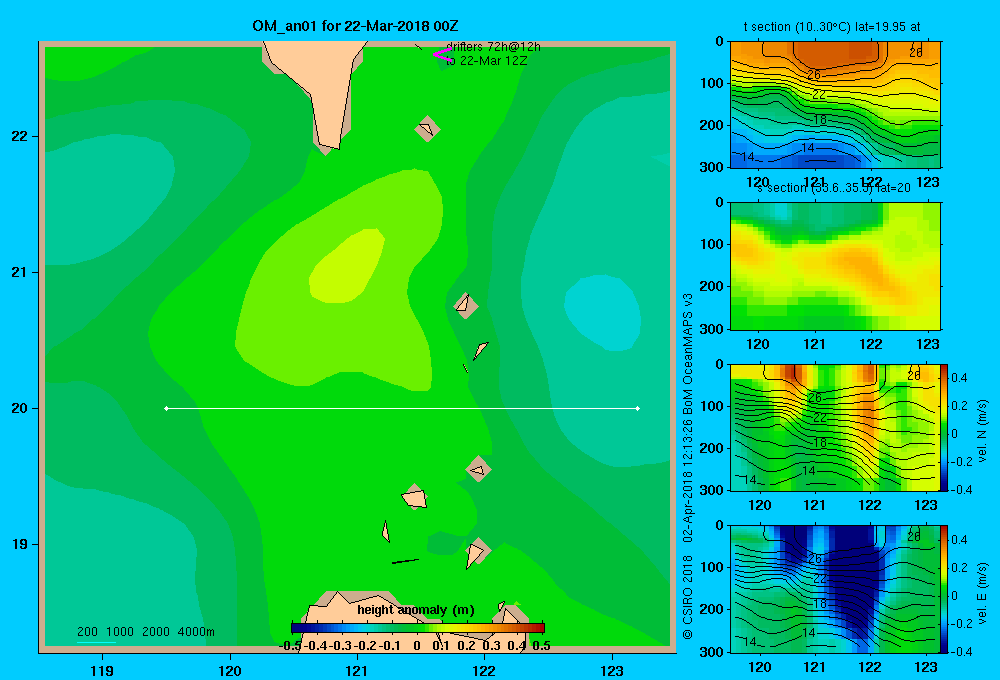The image size is (1000, 680).
Task: Click the s section title text
Action: click(834, 188)
